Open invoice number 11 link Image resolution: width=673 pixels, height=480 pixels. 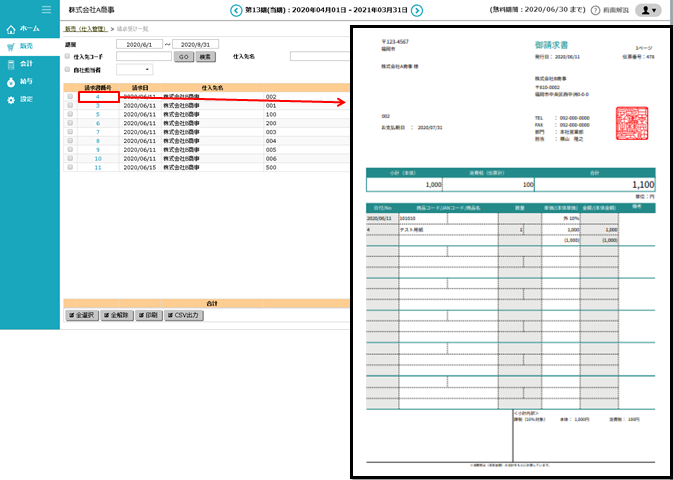(x=98, y=167)
